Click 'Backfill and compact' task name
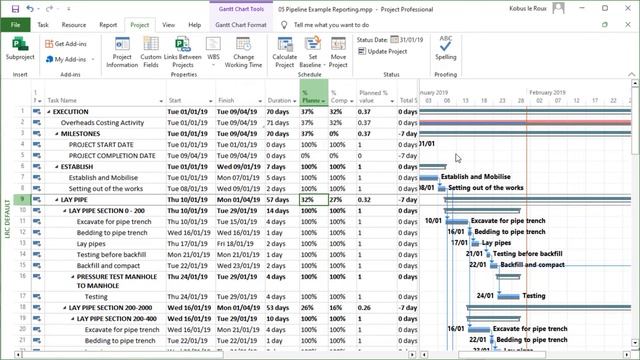The width and height of the screenshot is (640, 360). click(x=108, y=266)
